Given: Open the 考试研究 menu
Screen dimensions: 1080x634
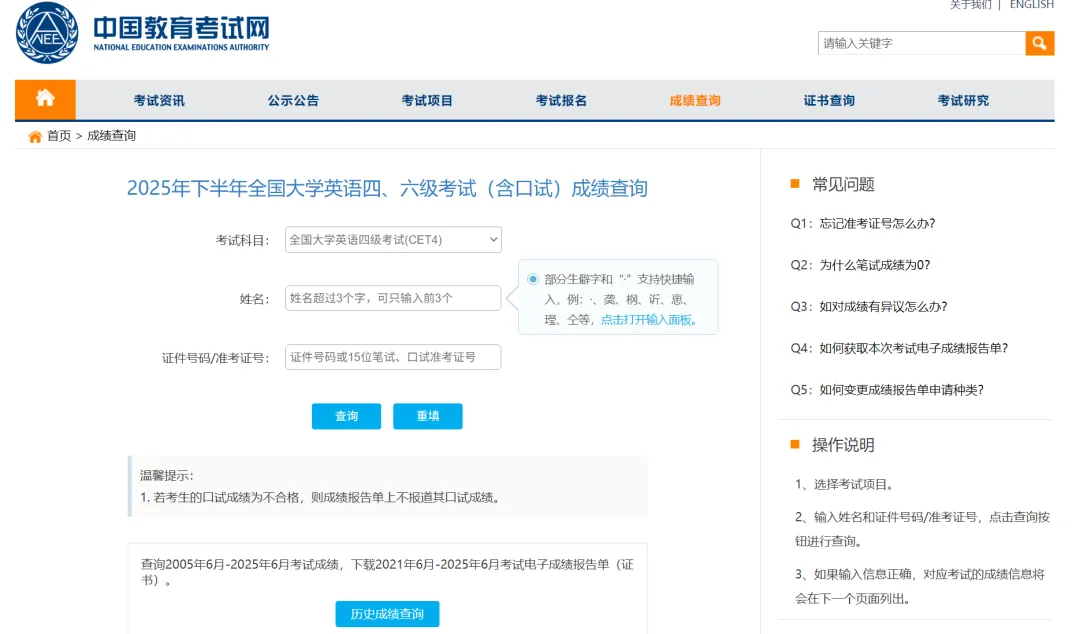Looking at the screenshot, I should [963, 101].
